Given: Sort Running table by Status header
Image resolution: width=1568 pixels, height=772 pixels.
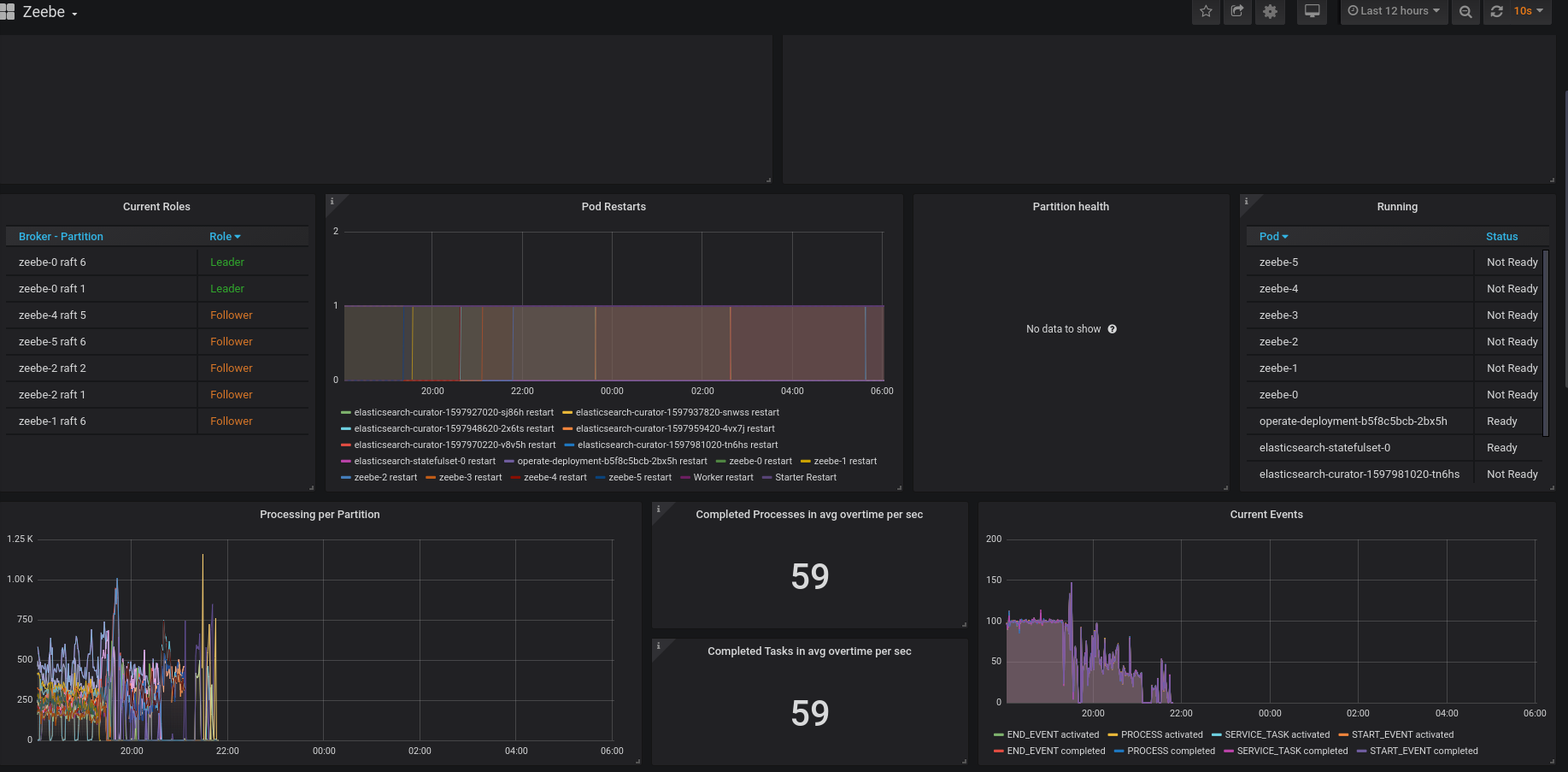Looking at the screenshot, I should click(x=1501, y=237).
